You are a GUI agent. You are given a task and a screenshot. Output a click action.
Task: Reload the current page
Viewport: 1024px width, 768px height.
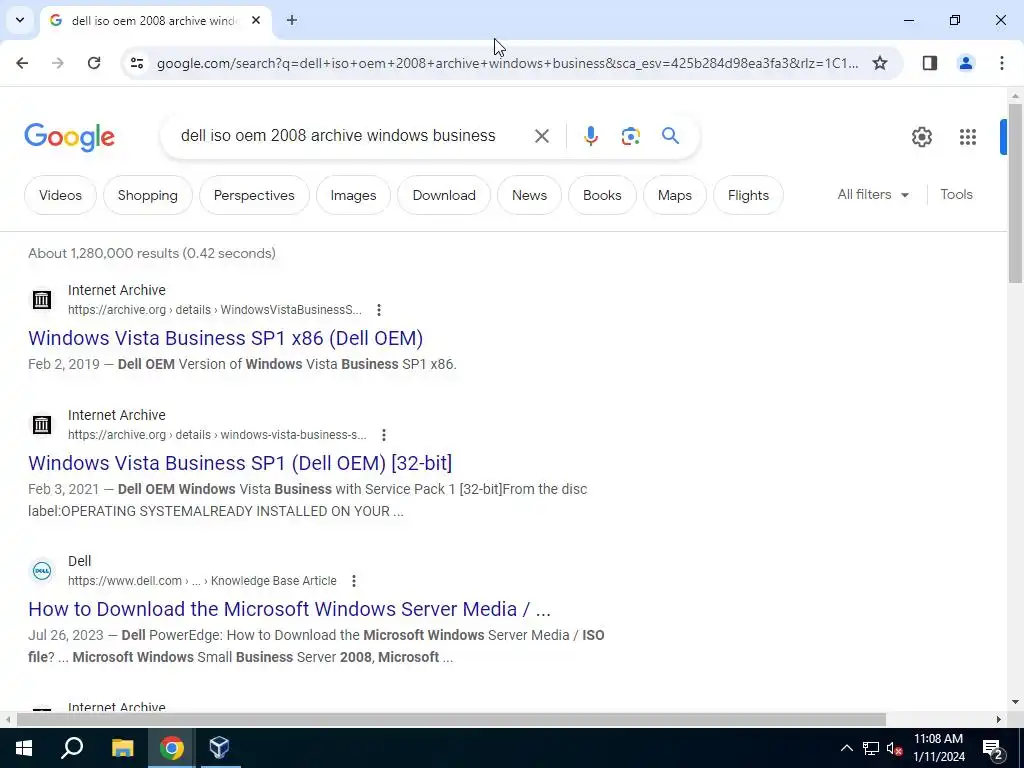pyautogui.click(x=94, y=63)
